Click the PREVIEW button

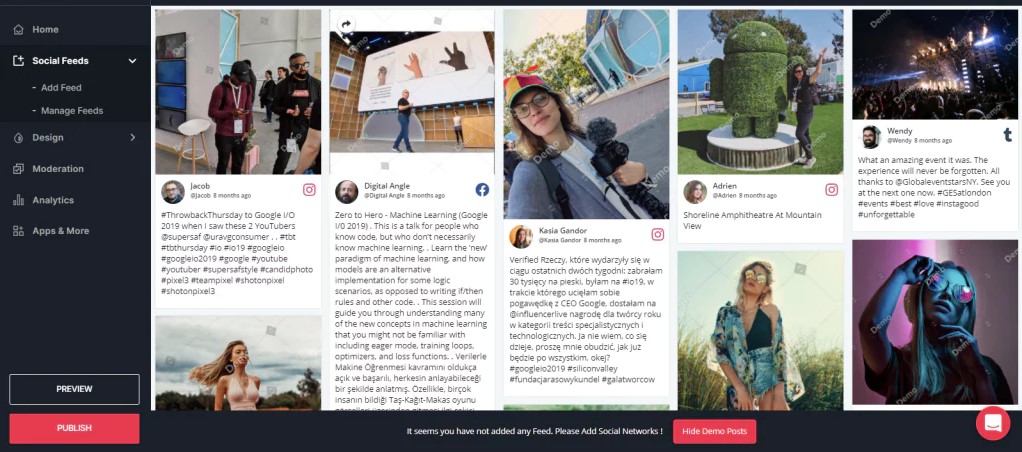click(74, 389)
